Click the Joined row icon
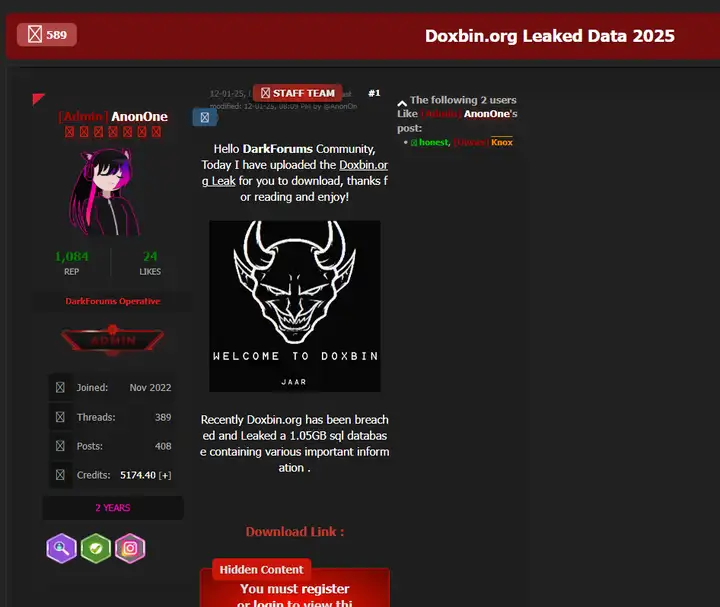This screenshot has height=607, width=720. point(60,388)
